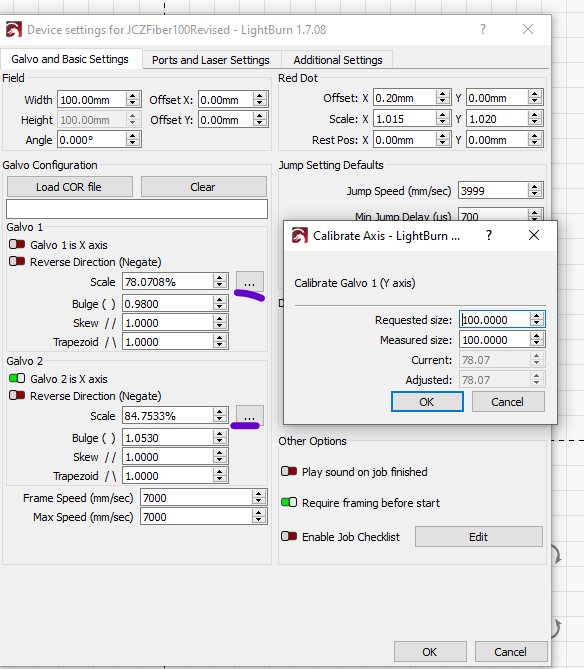Viewport: 584px width, 669px height.
Task: Switch to Ports and Laser Settings tab
Action: pyautogui.click(x=211, y=60)
